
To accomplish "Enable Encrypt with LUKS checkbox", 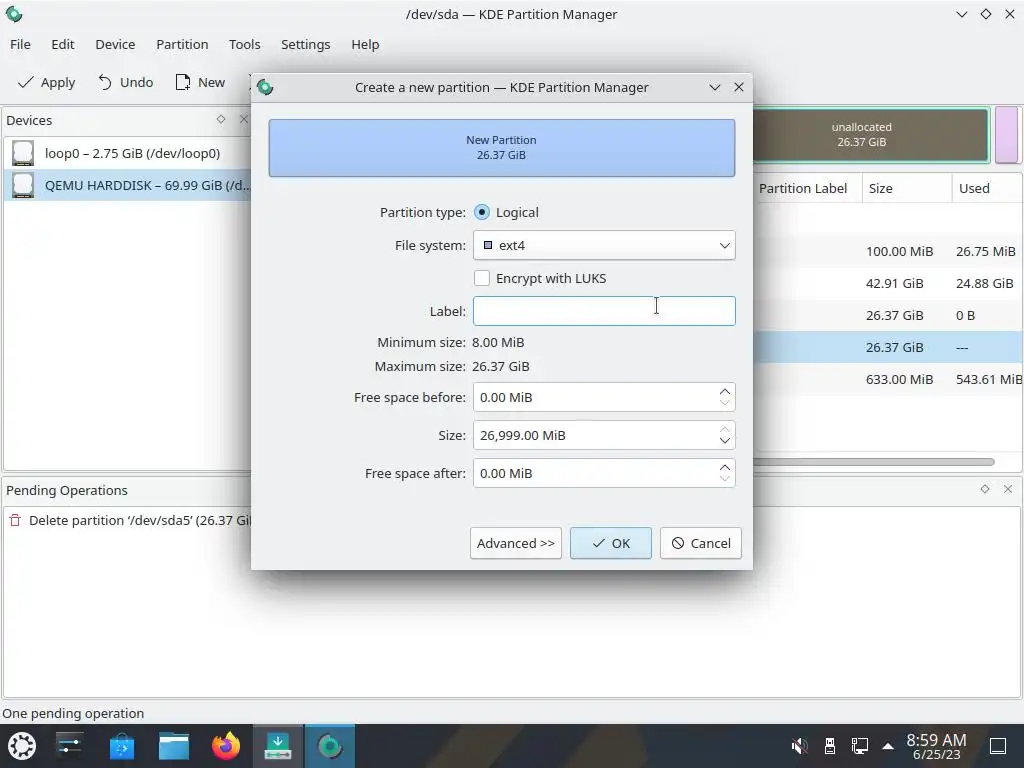I will 482,278.
